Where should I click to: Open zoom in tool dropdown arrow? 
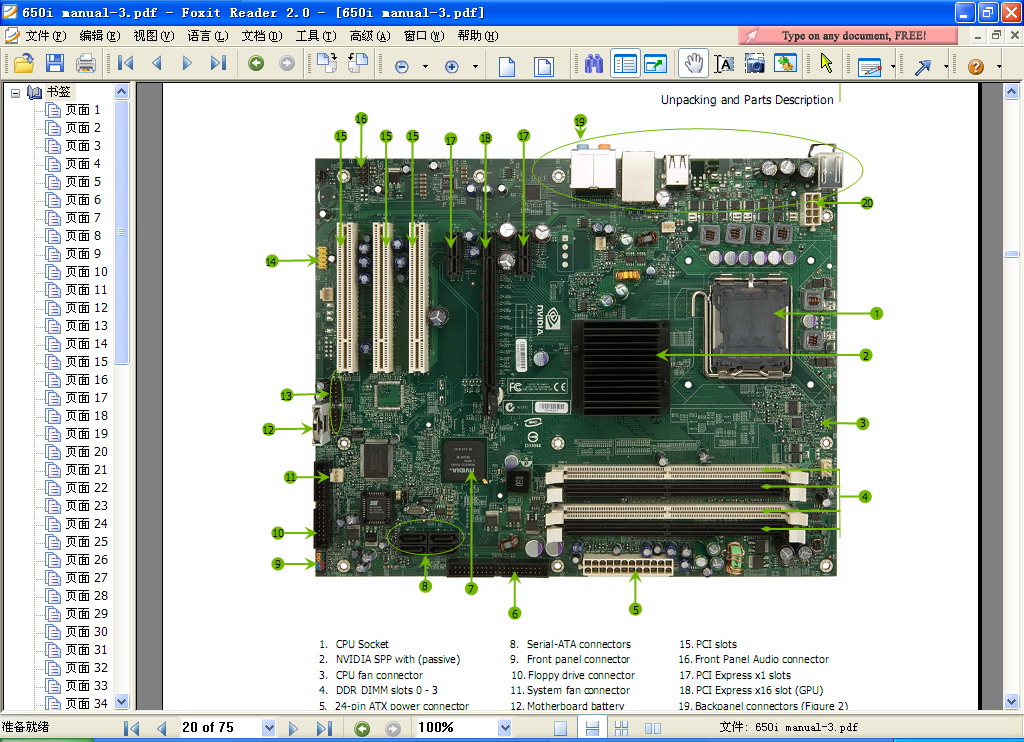(x=475, y=66)
